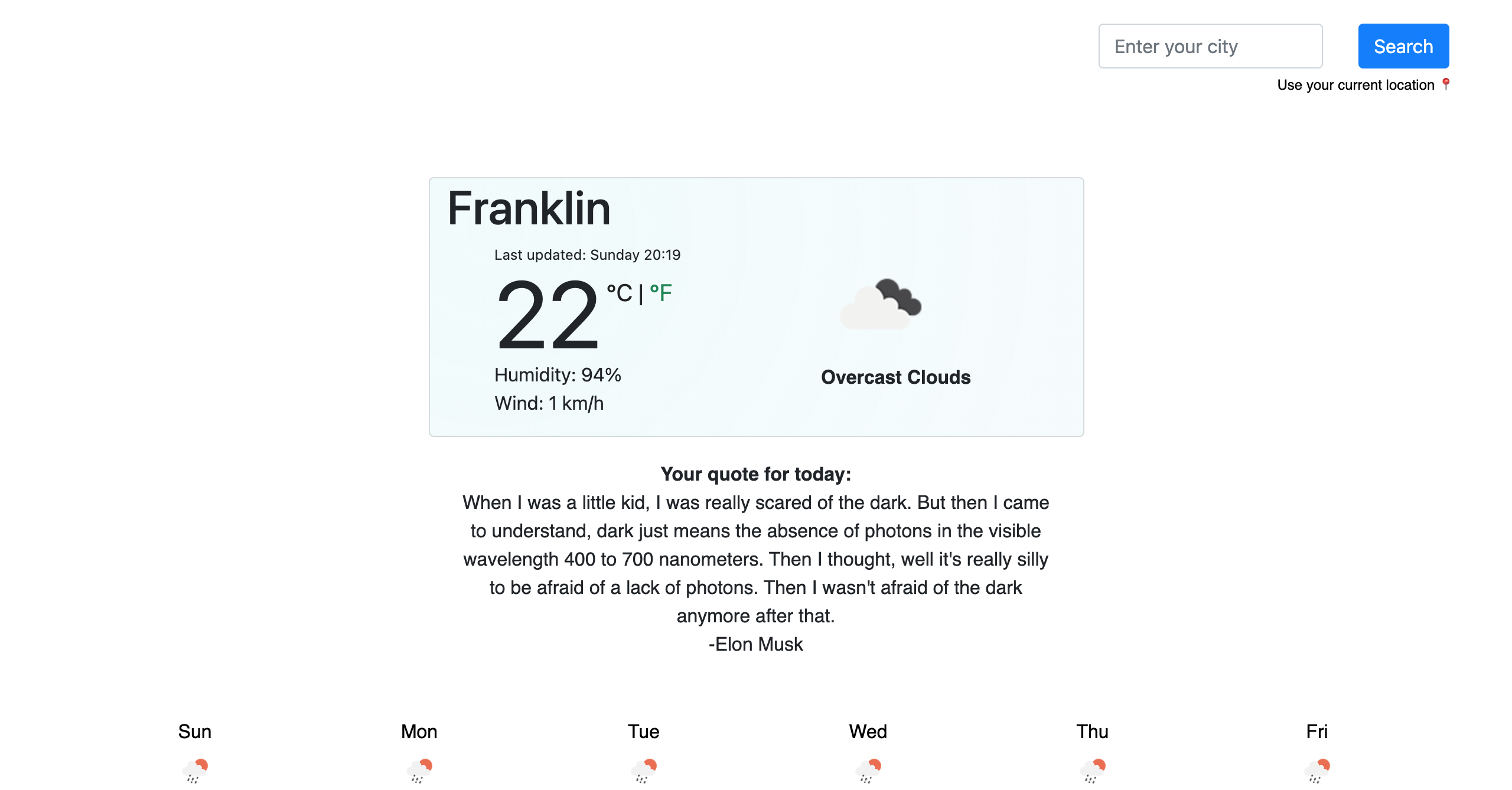The width and height of the screenshot is (1512, 790).
Task: Switch temperature to Celsius
Action: [x=620, y=292]
